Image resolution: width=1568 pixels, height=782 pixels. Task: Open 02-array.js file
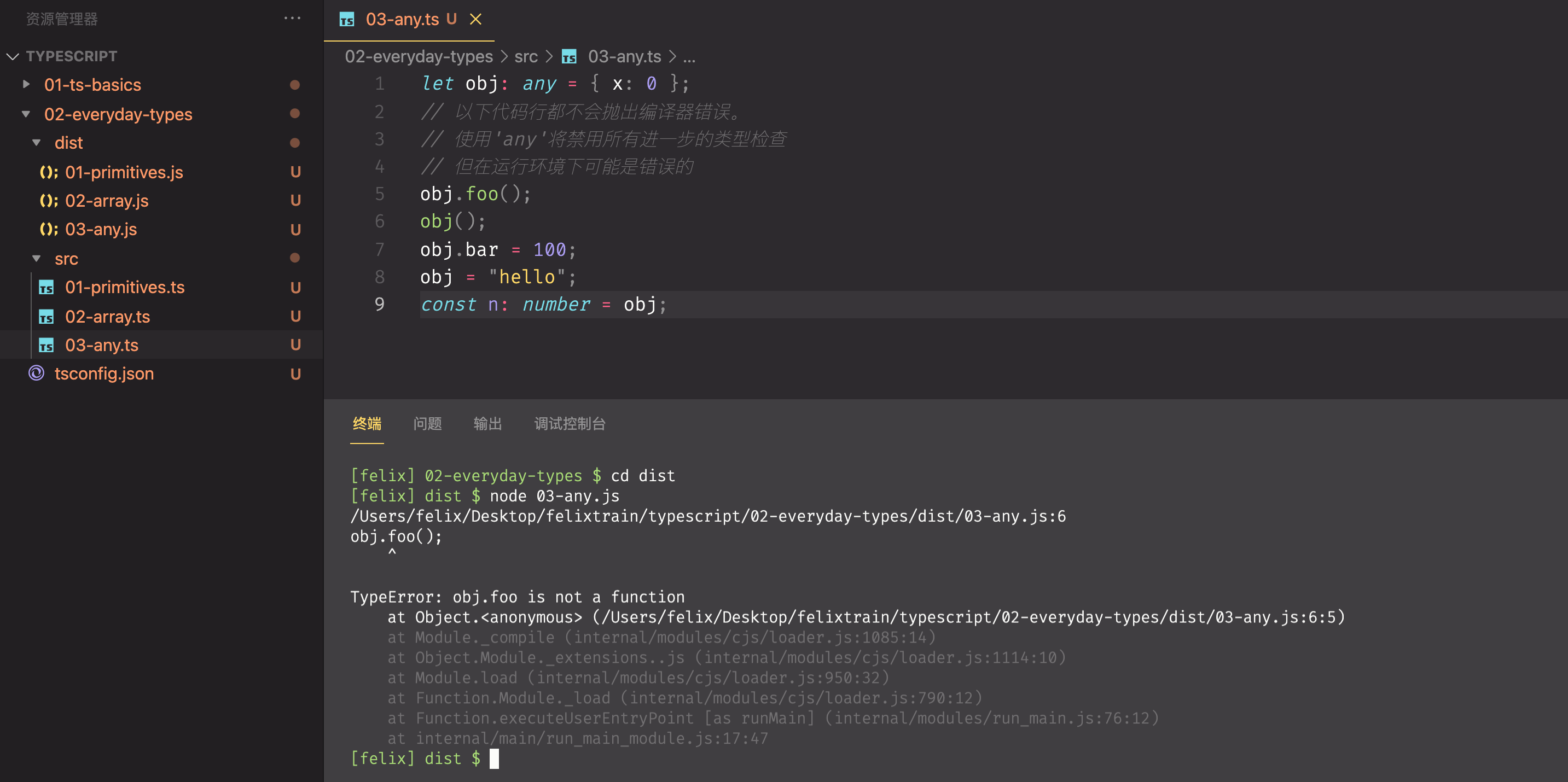107,201
